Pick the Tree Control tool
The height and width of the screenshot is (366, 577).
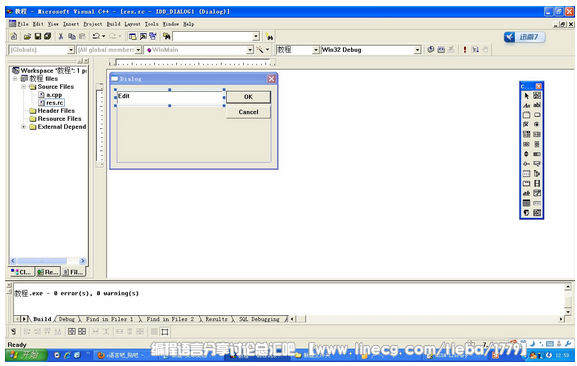click(x=537, y=174)
